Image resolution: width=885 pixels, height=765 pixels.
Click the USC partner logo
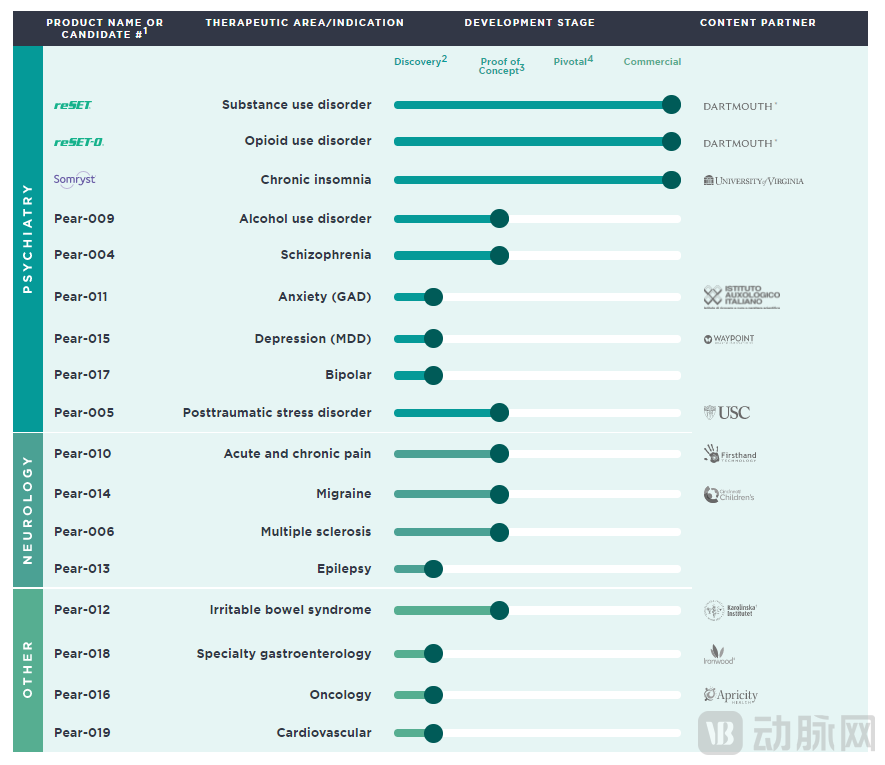(727, 413)
